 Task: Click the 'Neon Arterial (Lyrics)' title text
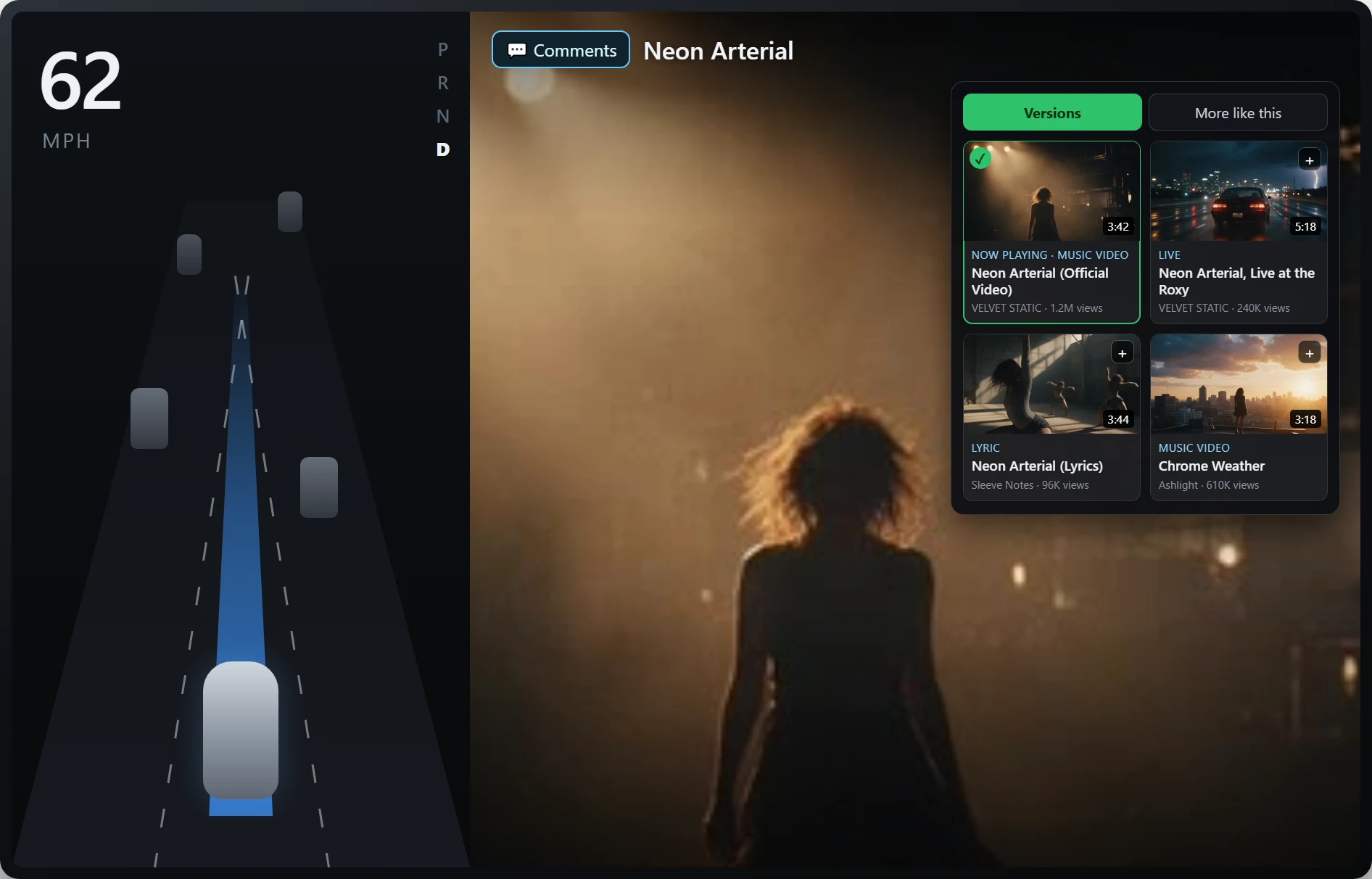coord(1037,466)
